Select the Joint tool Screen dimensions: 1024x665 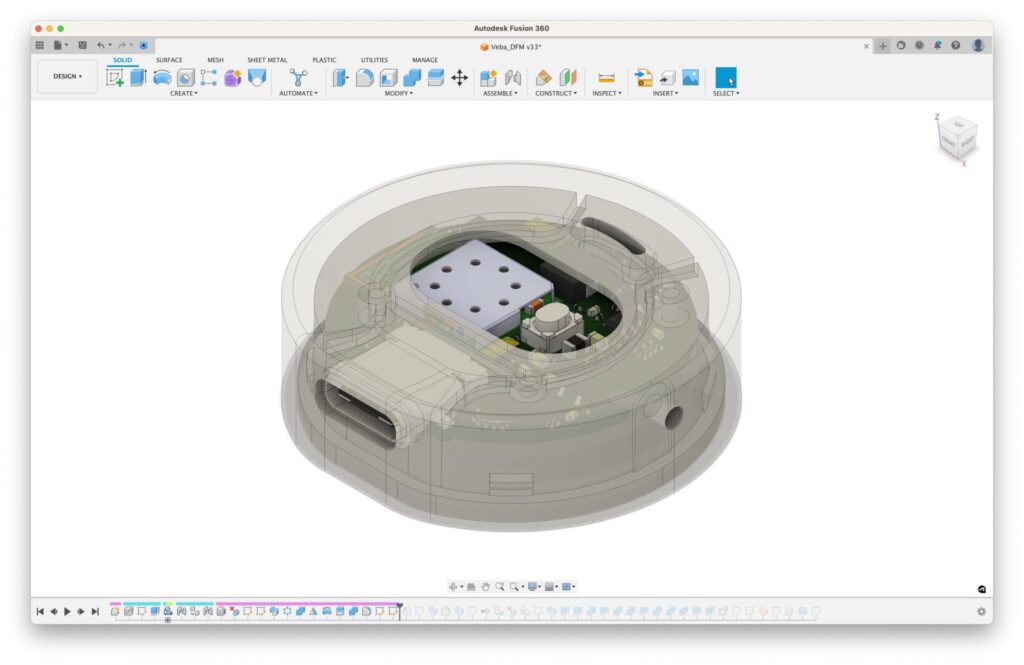(x=513, y=78)
